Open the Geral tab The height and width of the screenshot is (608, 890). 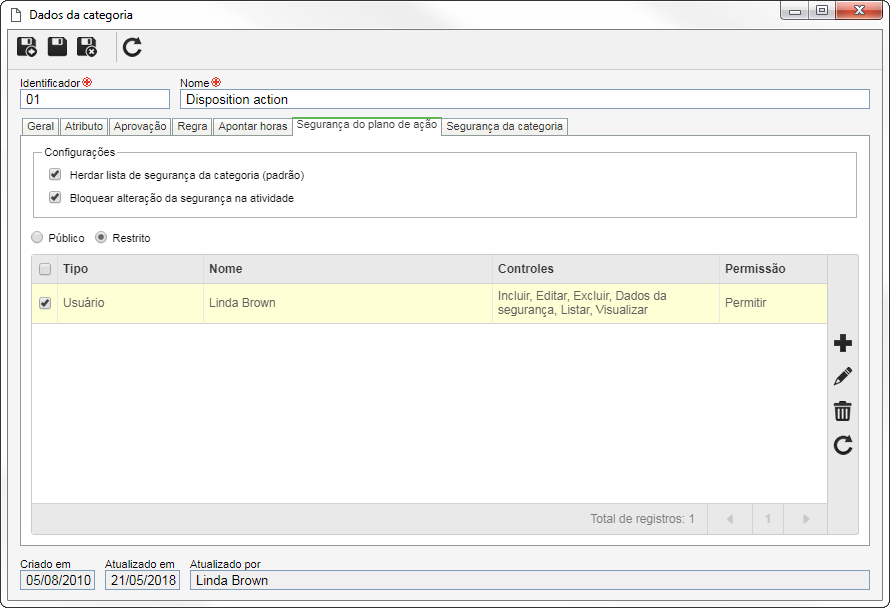coord(40,126)
